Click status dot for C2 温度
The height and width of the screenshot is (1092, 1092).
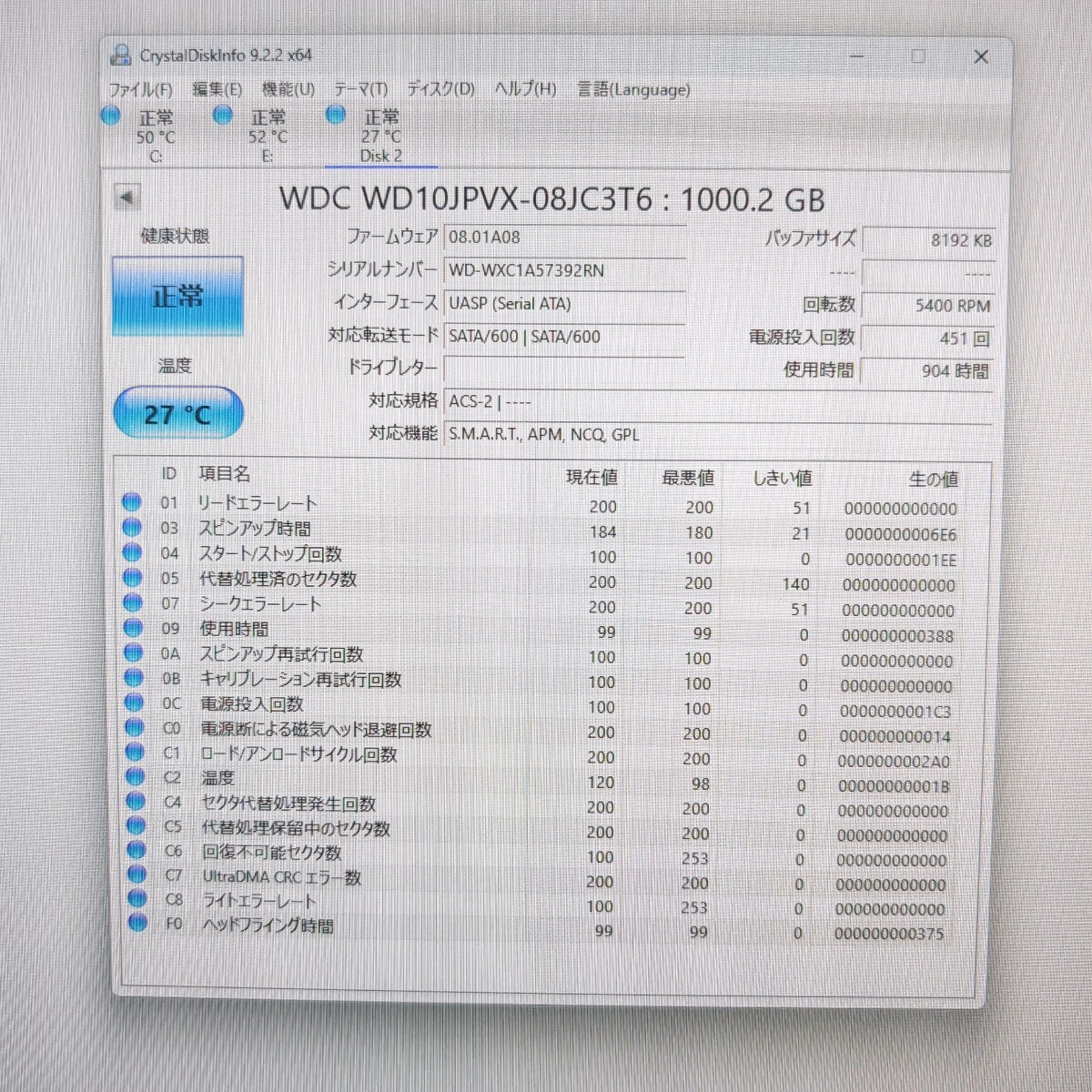(136, 776)
